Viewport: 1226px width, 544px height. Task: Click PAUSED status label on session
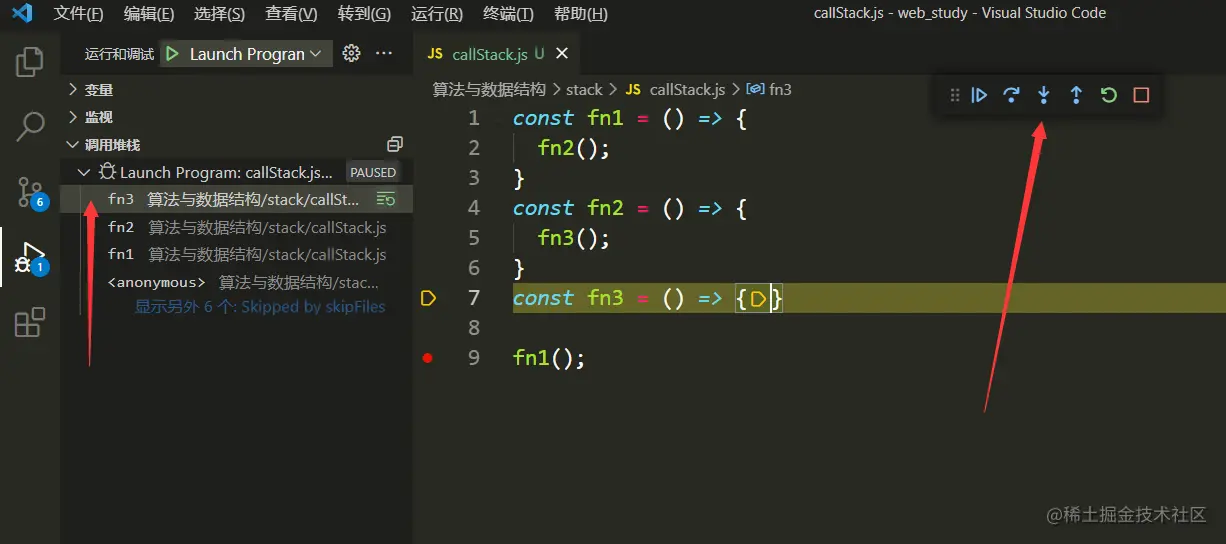coord(373,172)
